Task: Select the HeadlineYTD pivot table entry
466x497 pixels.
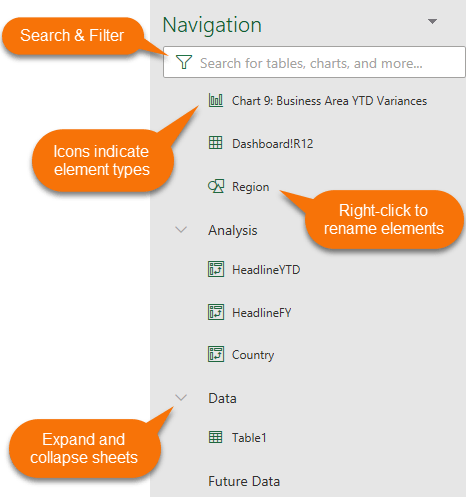Action: (266, 270)
